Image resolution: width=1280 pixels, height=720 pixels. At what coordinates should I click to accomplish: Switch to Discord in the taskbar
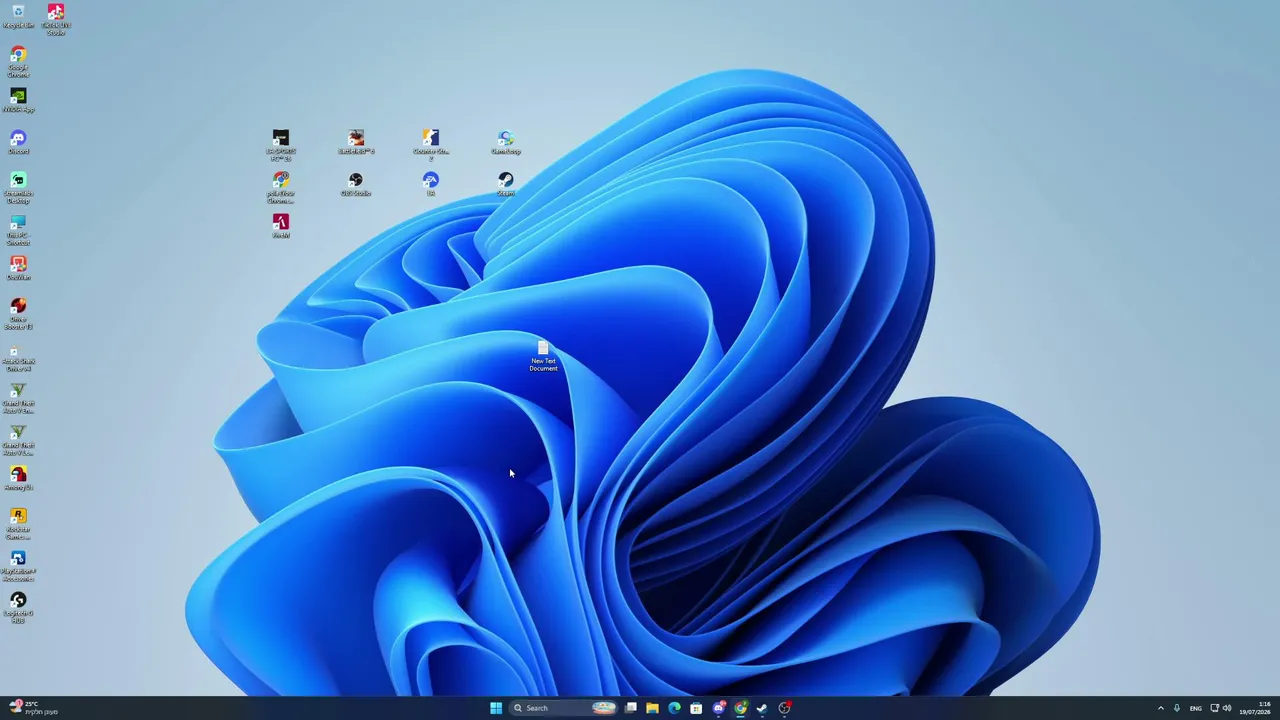718,708
